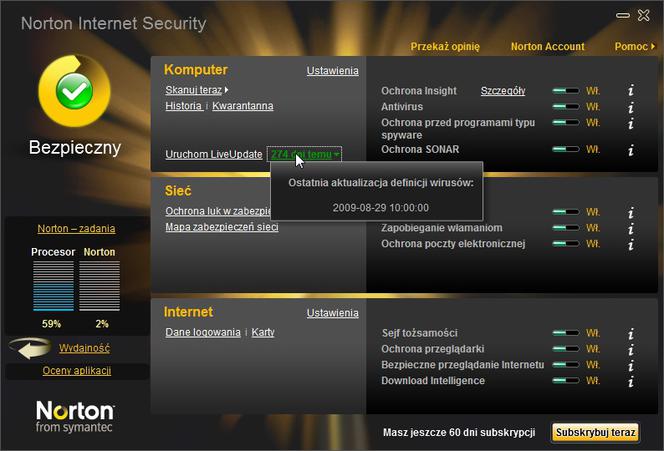Click the info icon for Ochrona Insight

point(631,90)
